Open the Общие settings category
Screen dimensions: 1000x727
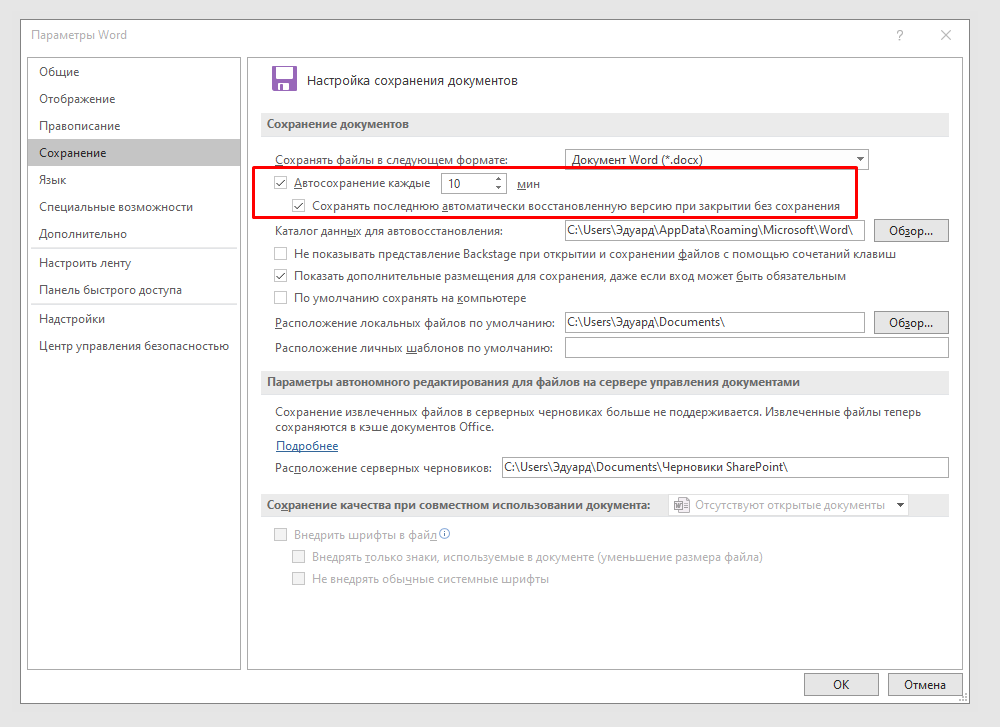[134, 72]
